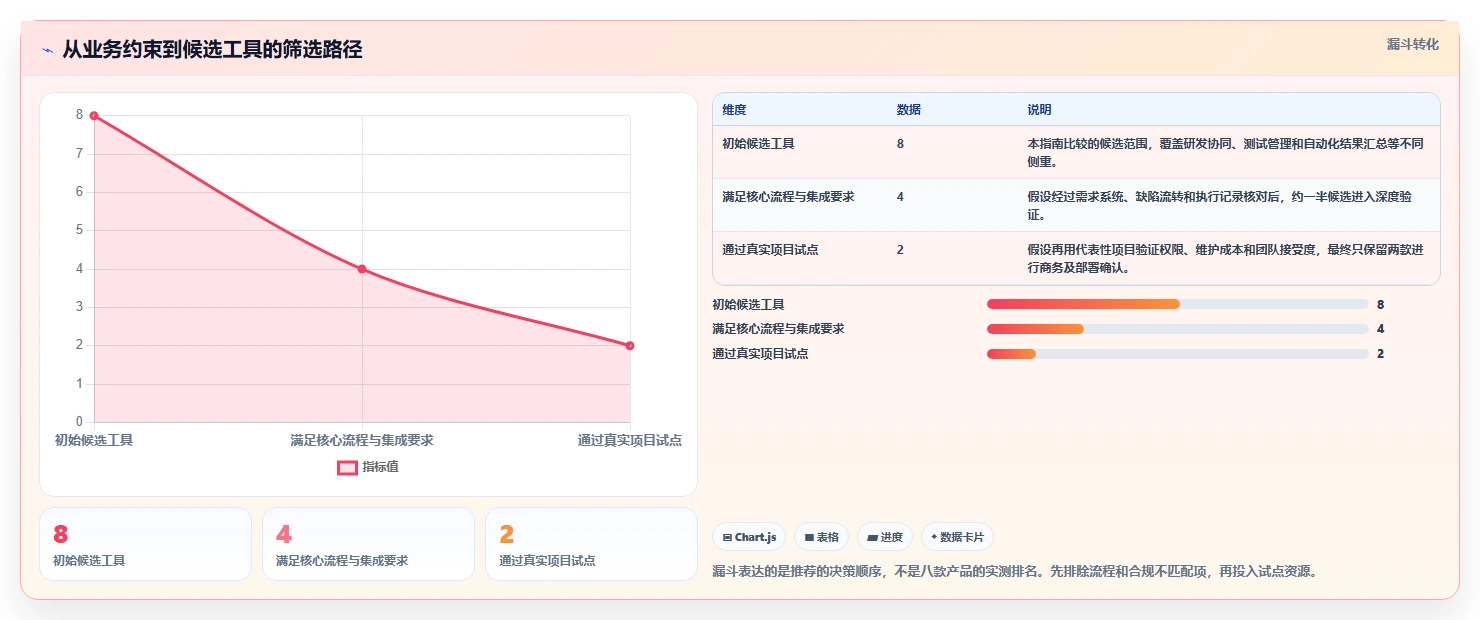Click the description starting 本指南比较的候选范围
The width and height of the screenshot is (1480, 620).
(1225, 152)
